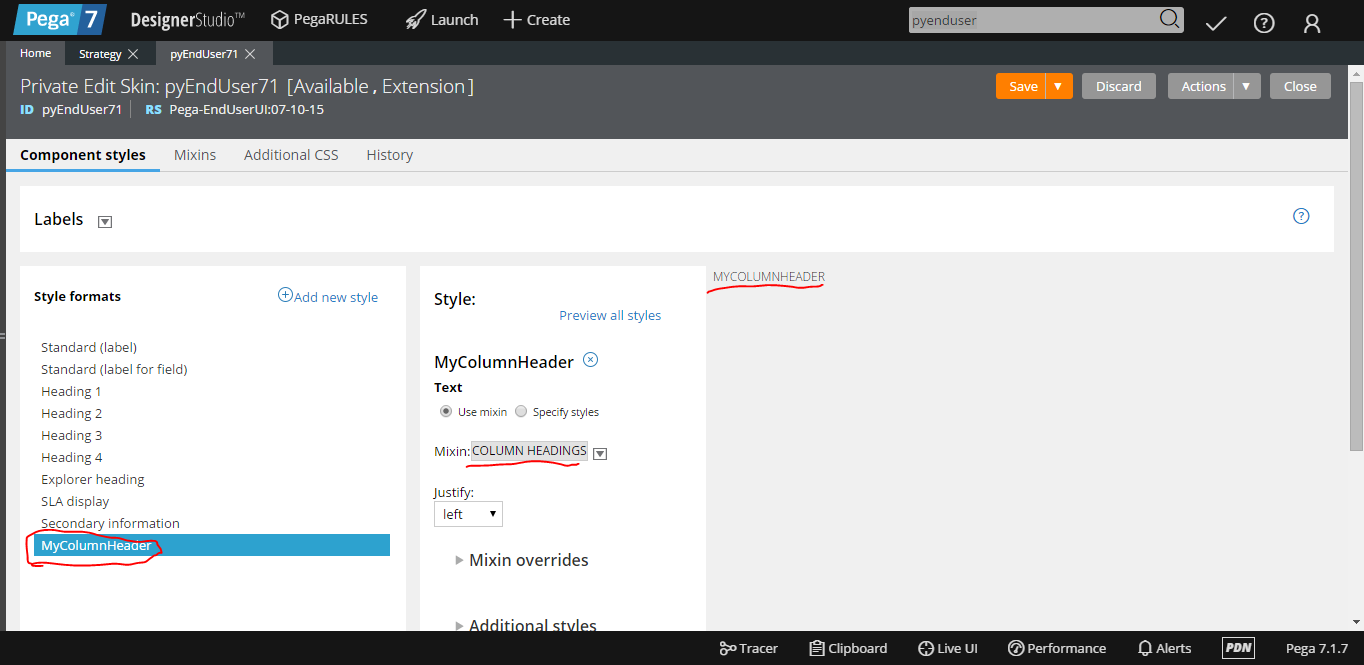1364x665 pixels.
Task: Select Heading 3 style format
Action: coord(71,435)
